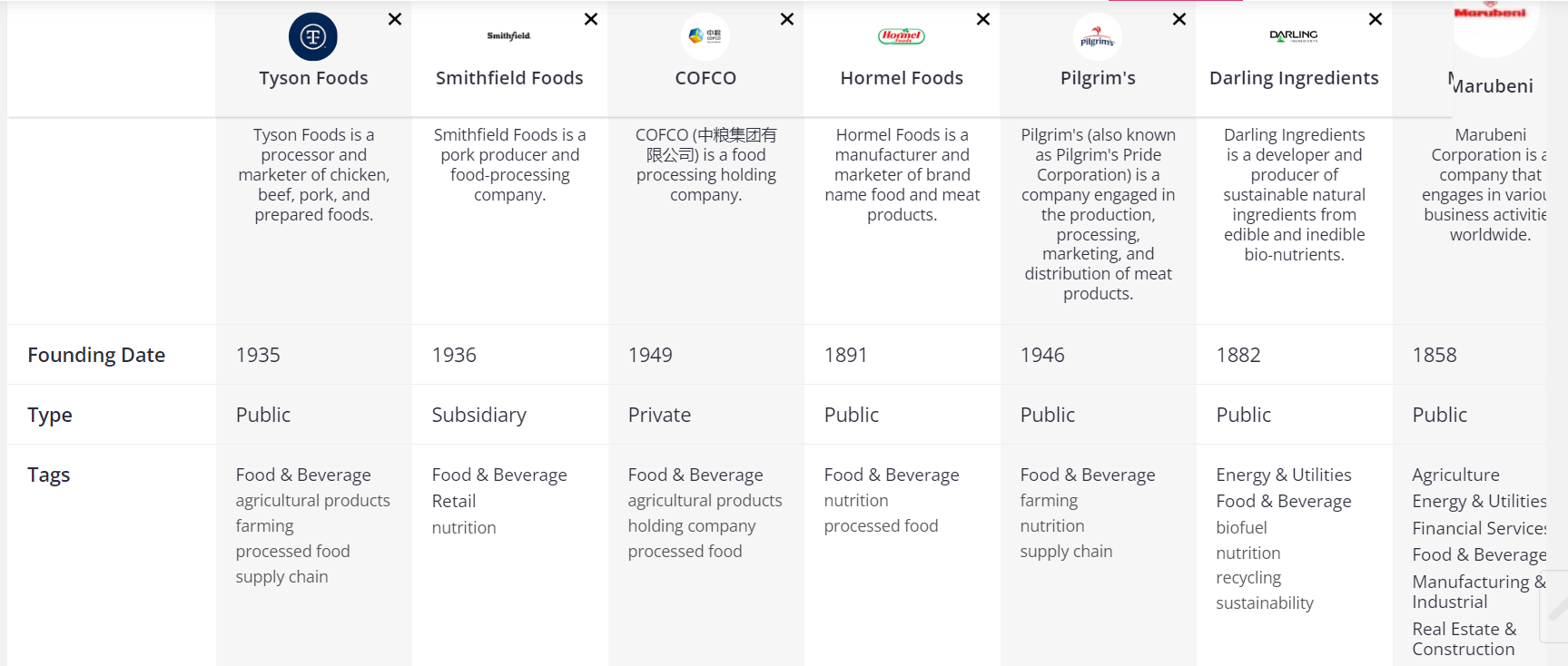This screenshot has width=1568, height=666.
Task: Close the Darling Ingredients column
Action: (x=1376, y=19)
